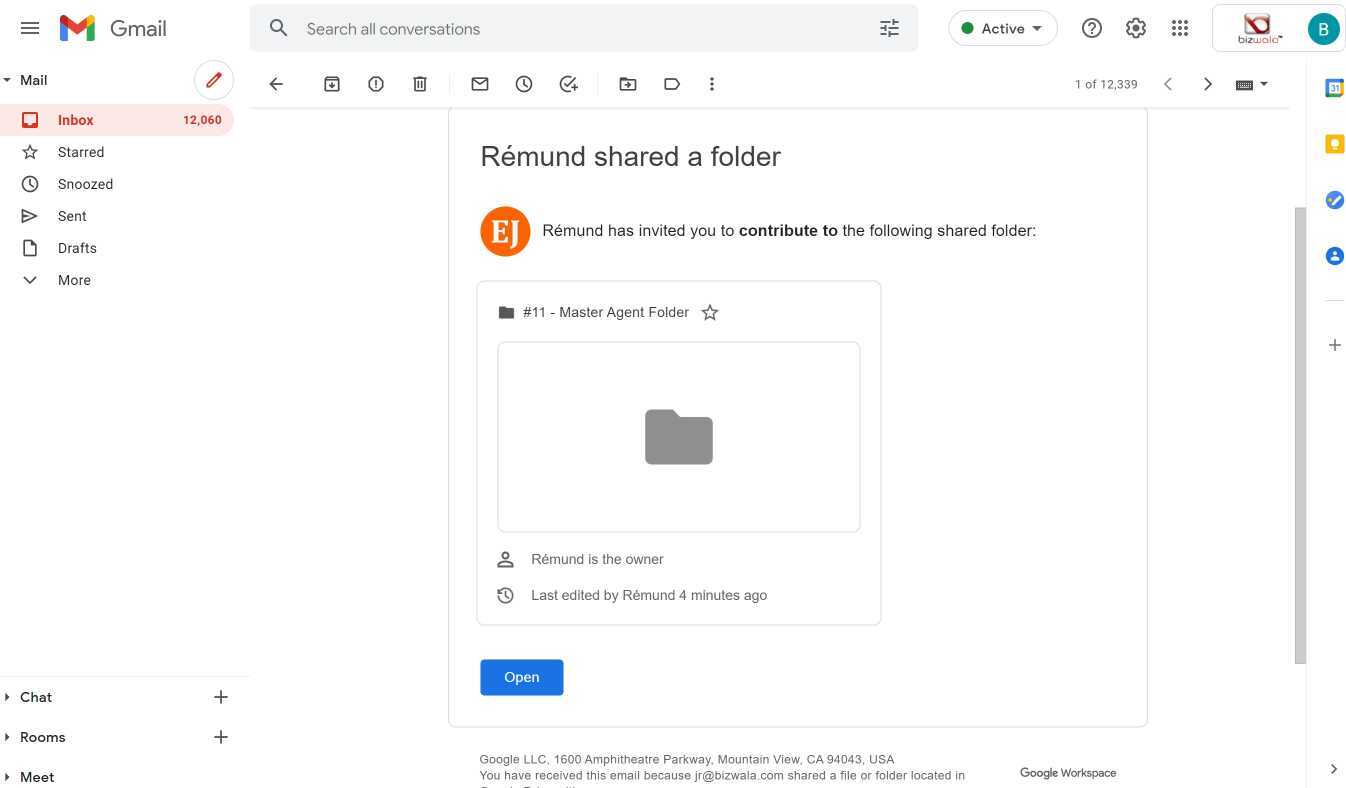Open the Active status dropdown
Image resolution: width=1346 pixels, height=788 pixels.
pyautogui.click(x=1002, y=29)
